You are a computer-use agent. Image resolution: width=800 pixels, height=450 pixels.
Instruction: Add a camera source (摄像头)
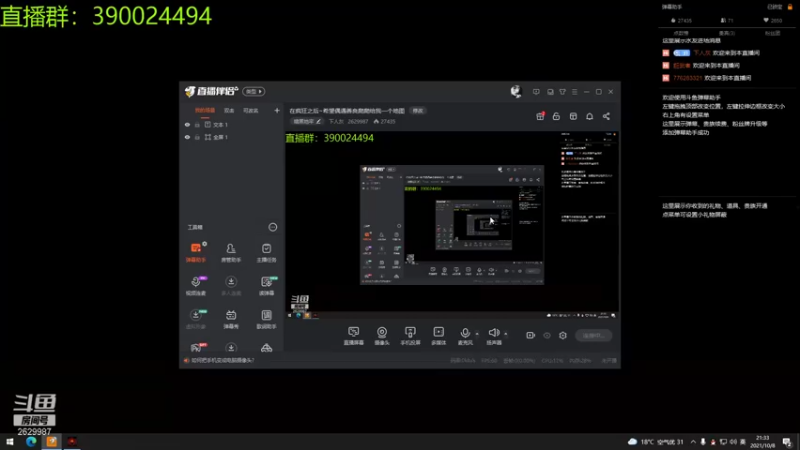point(382,336)
